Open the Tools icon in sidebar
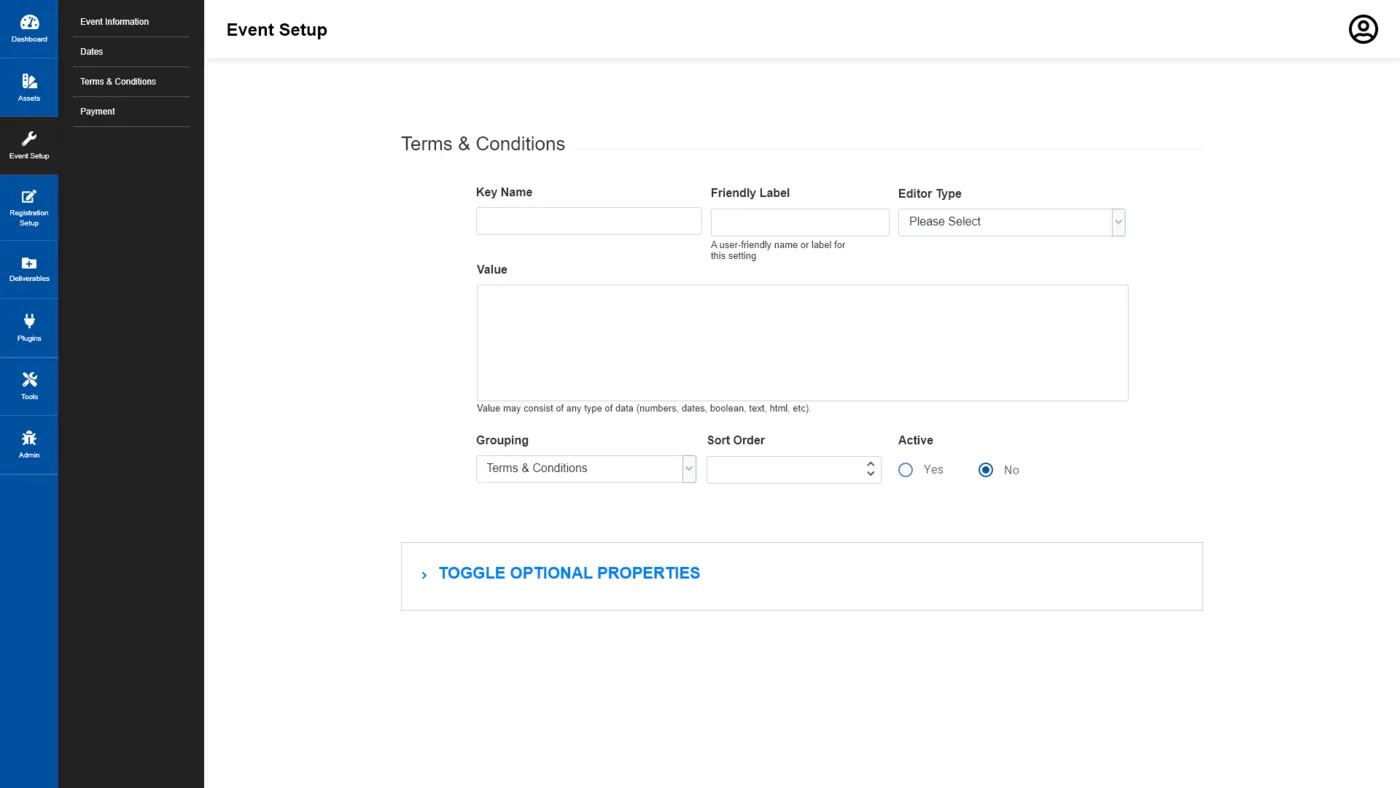 (29, 380)
